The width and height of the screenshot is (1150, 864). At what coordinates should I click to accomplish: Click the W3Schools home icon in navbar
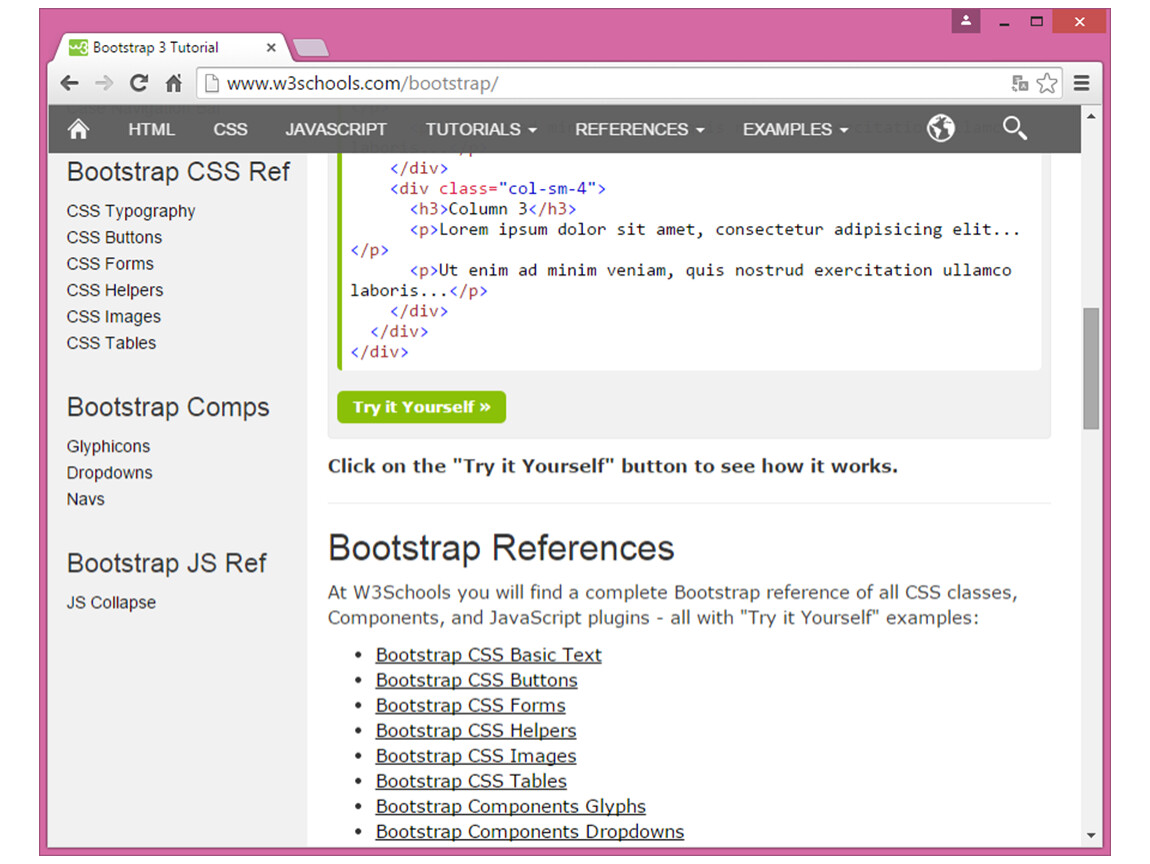78,129
